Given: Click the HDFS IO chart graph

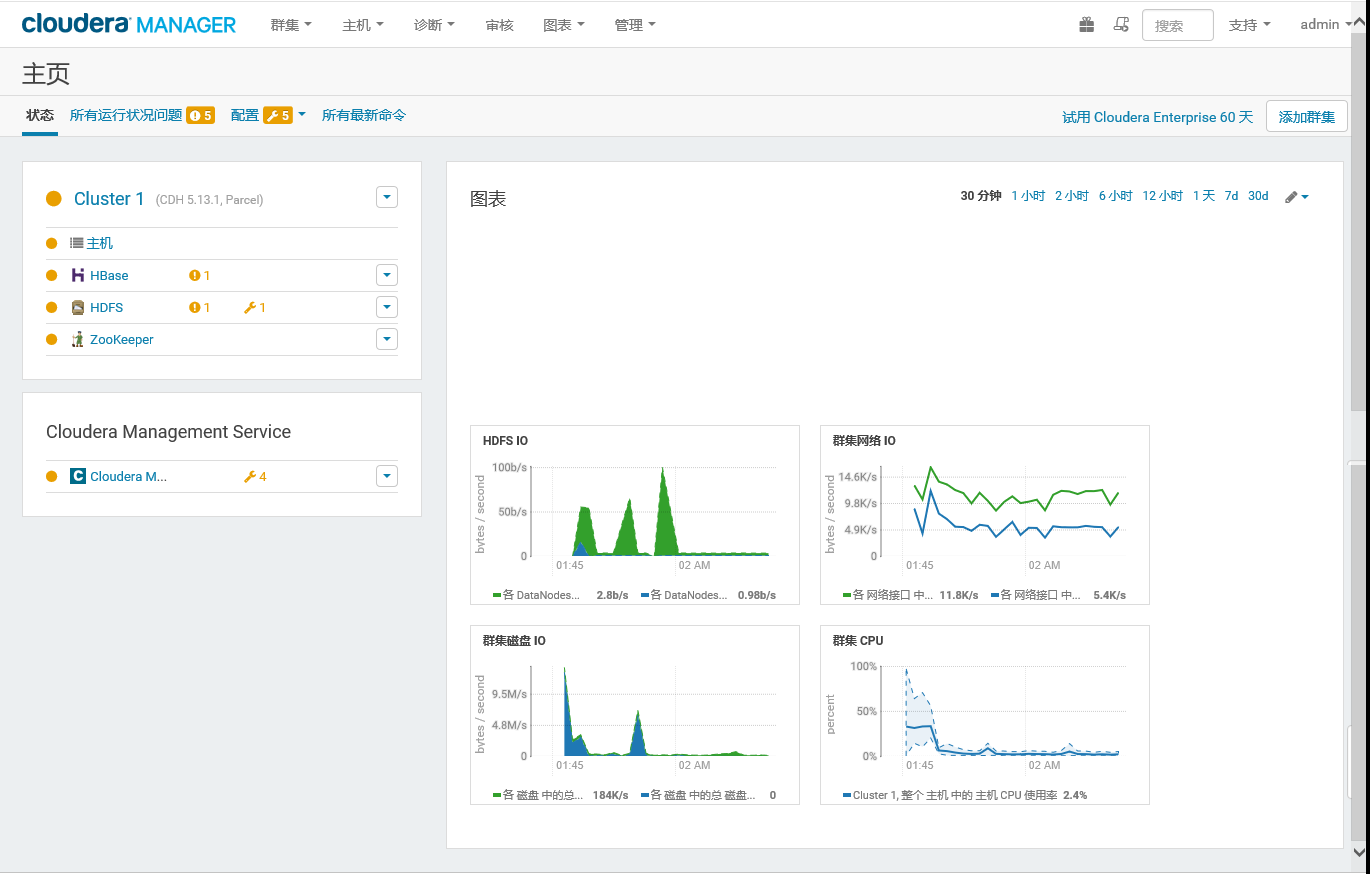Looking at the screenshot, I should [x=652, y=512].
